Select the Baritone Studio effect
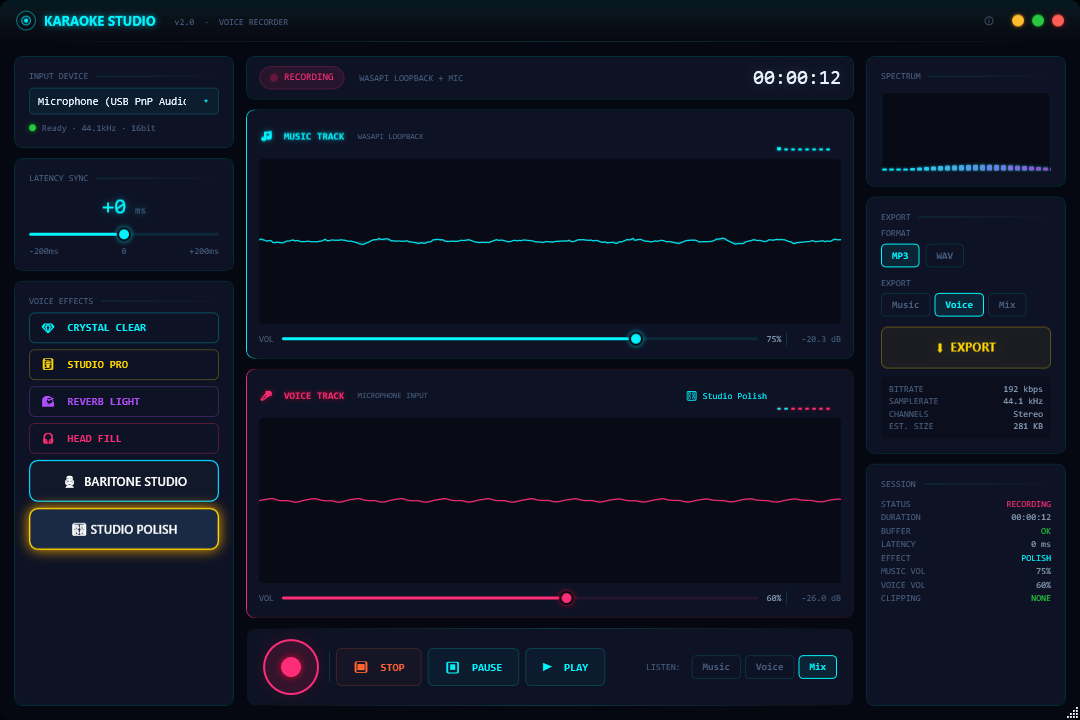This screenshot has width=1080, height=720. click(x=124, y=481)
